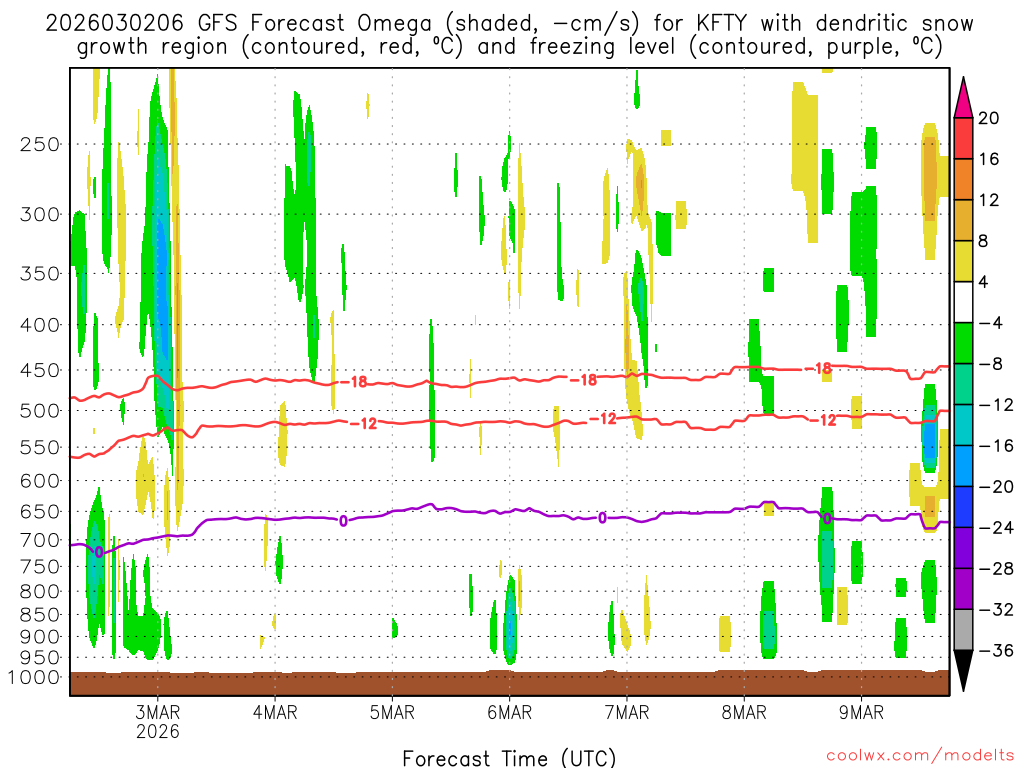Click the 5MAR date axis label
Image resolution: width=1024 pixels, height=768 pixels.
[x=392, y=712]
